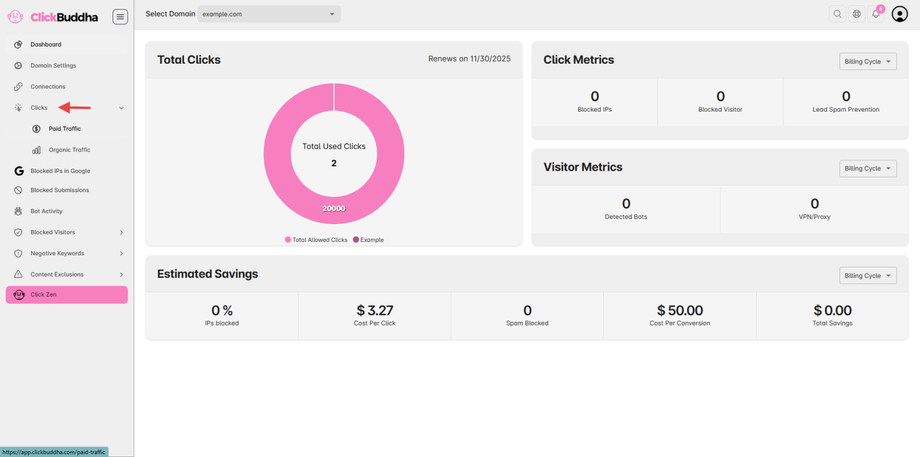Open Click Metrics Billing Cycle dropdown

pos(868,62)
